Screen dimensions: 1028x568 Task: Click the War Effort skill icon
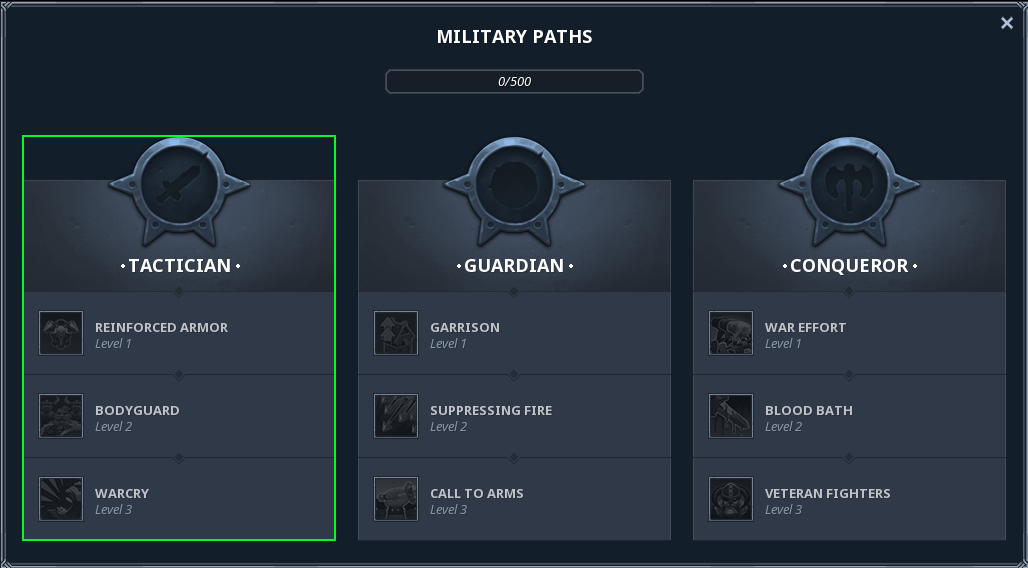point(731,333)
